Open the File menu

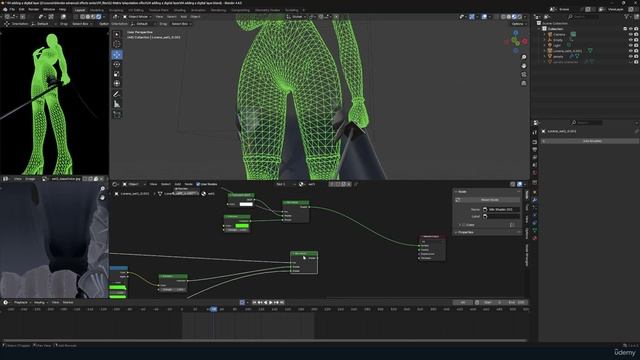12,9
